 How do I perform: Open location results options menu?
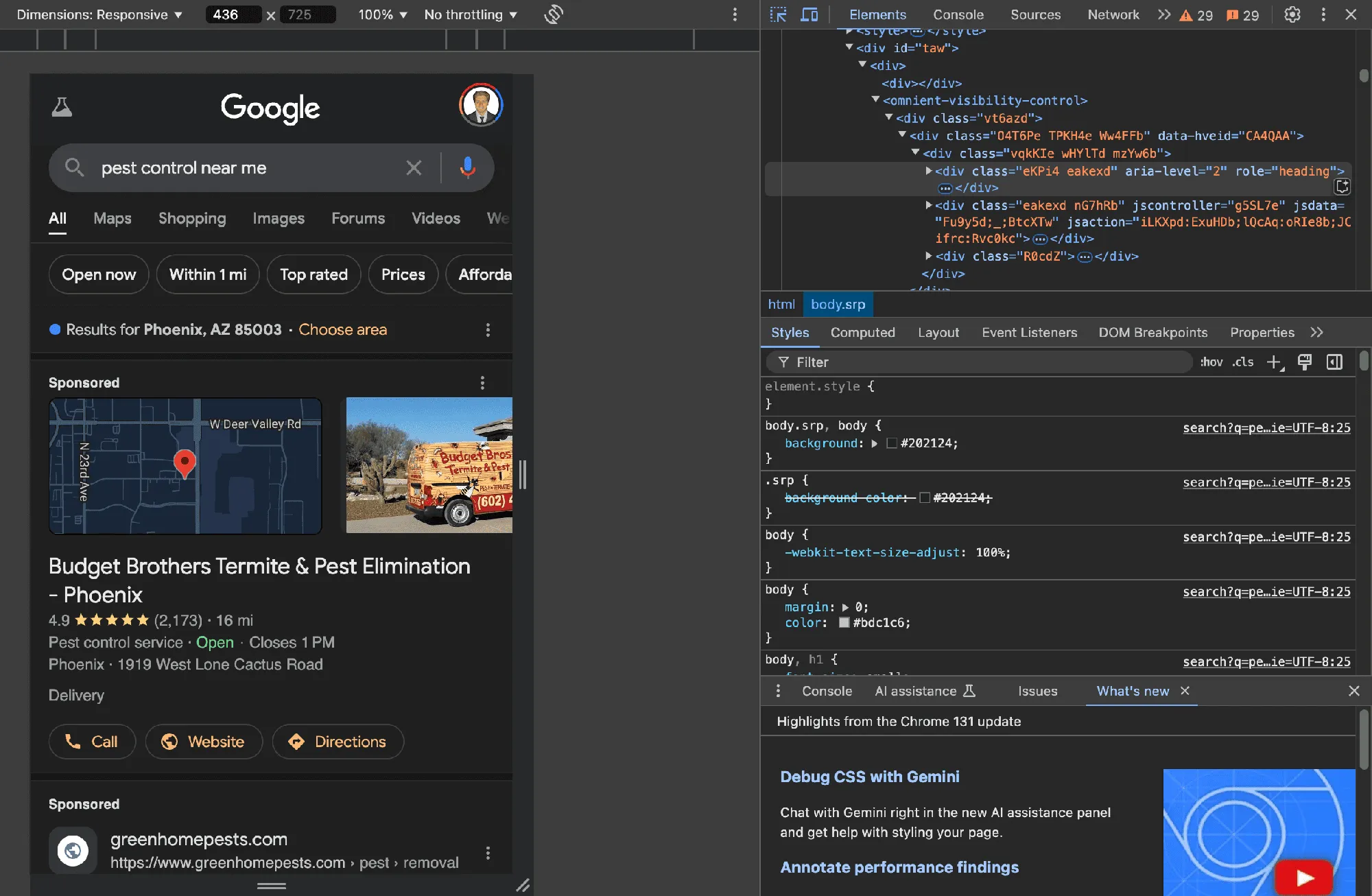(488, 330)
